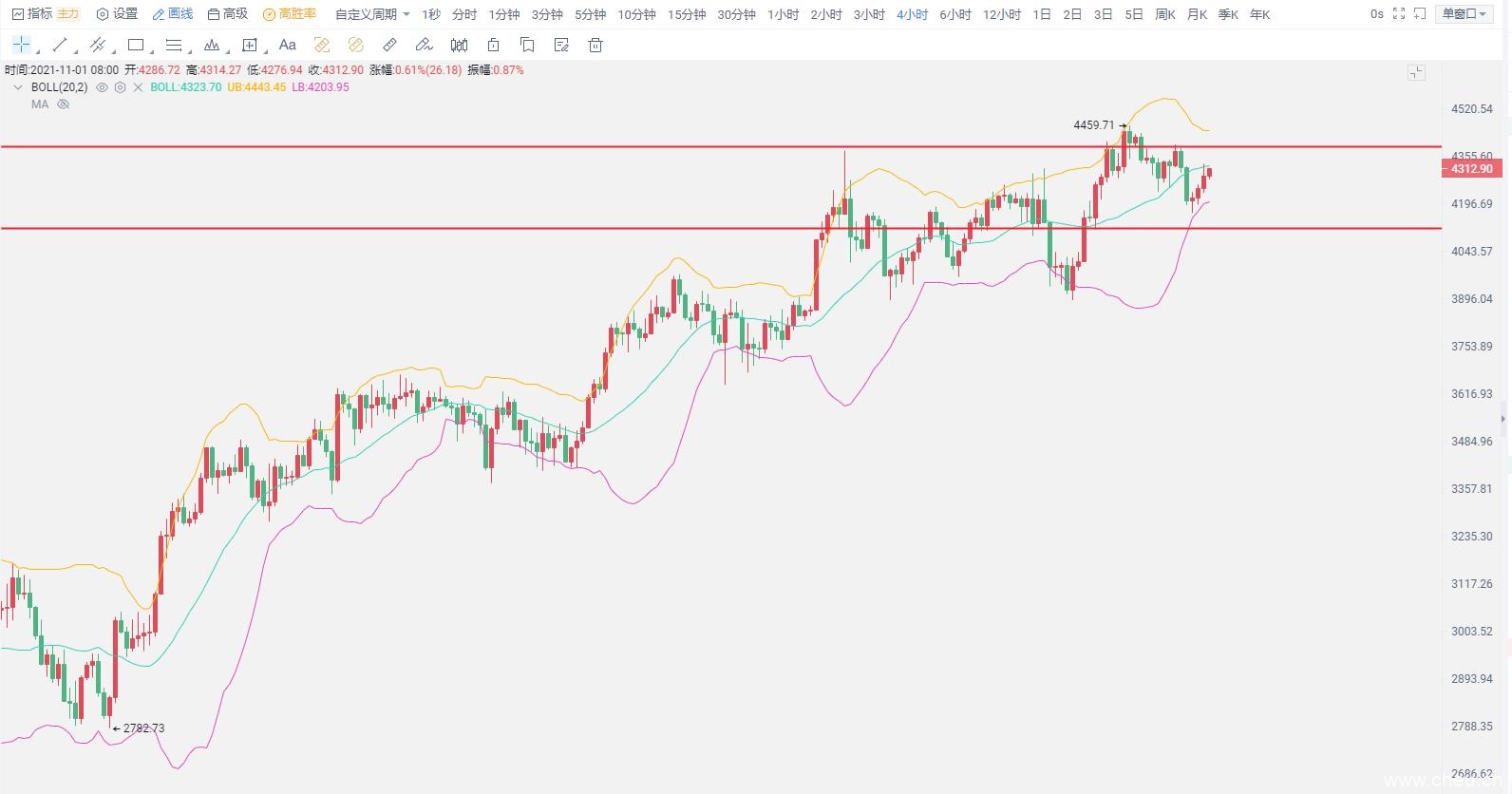The image size is (1512, 794).
Task: Open BOLL indicator settings gear icon
Action: [x=120, y=87]
